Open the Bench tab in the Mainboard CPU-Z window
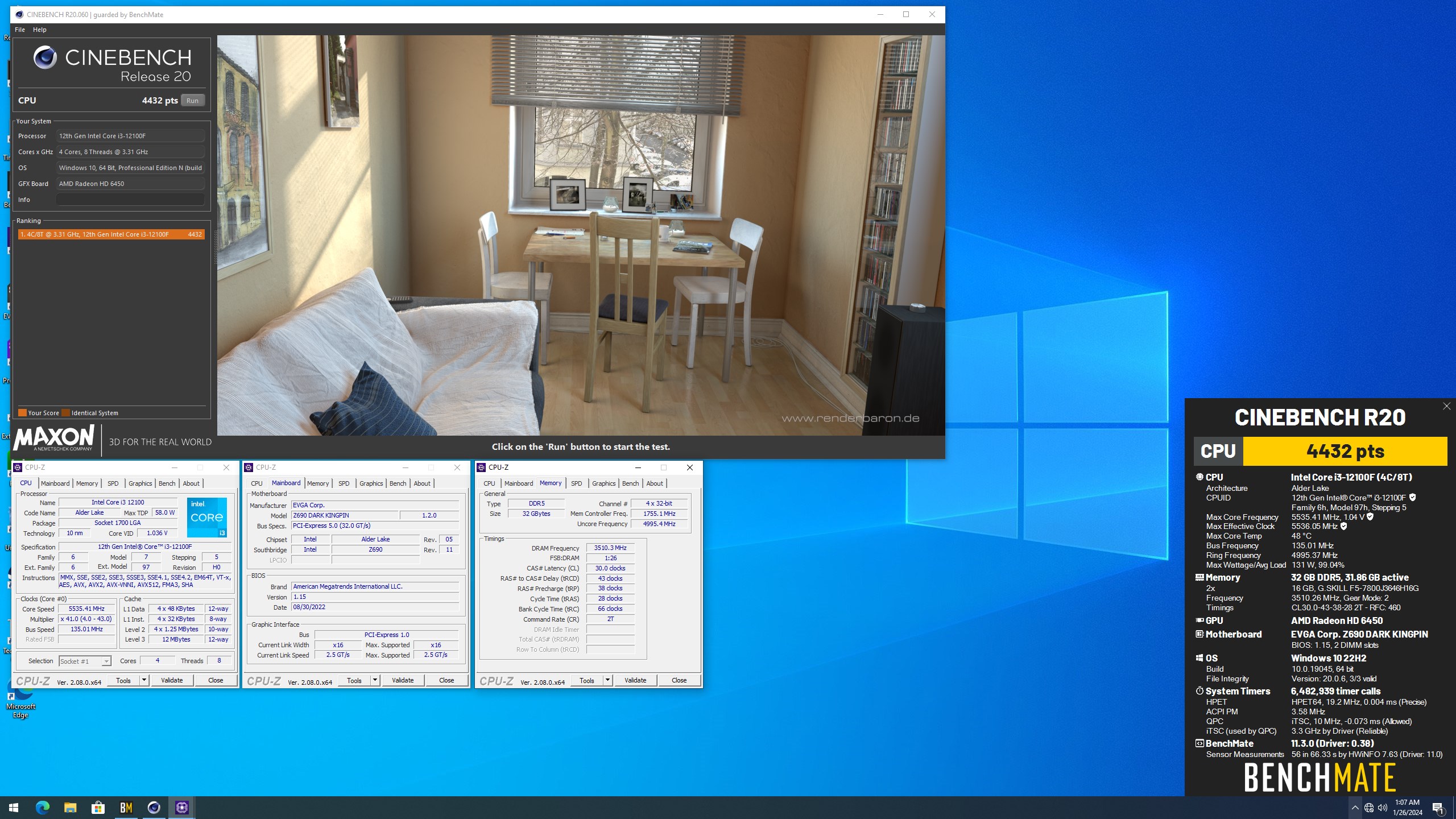This screenshot has width=1456, height=819. pos(398,483)
